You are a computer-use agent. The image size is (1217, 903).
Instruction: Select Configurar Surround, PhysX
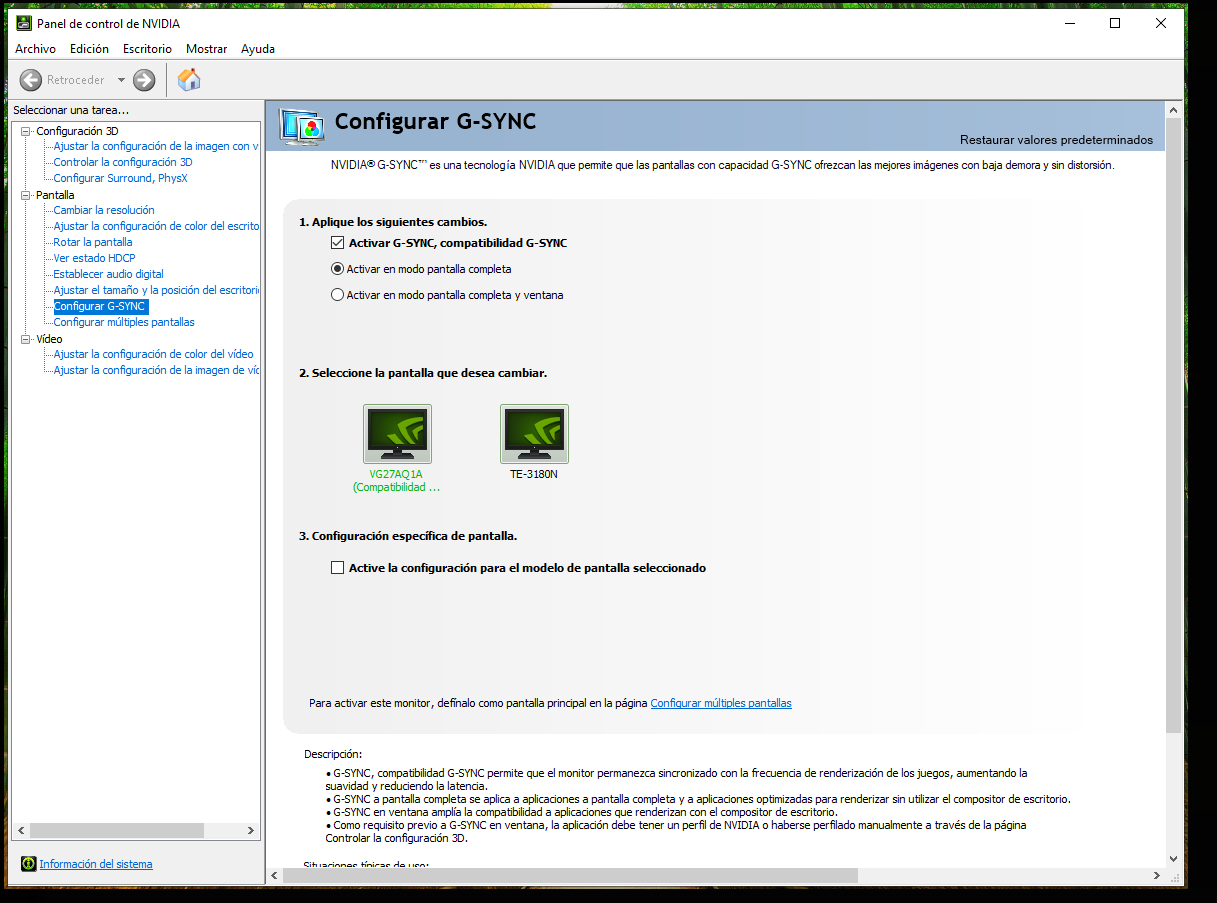point(120,178)
